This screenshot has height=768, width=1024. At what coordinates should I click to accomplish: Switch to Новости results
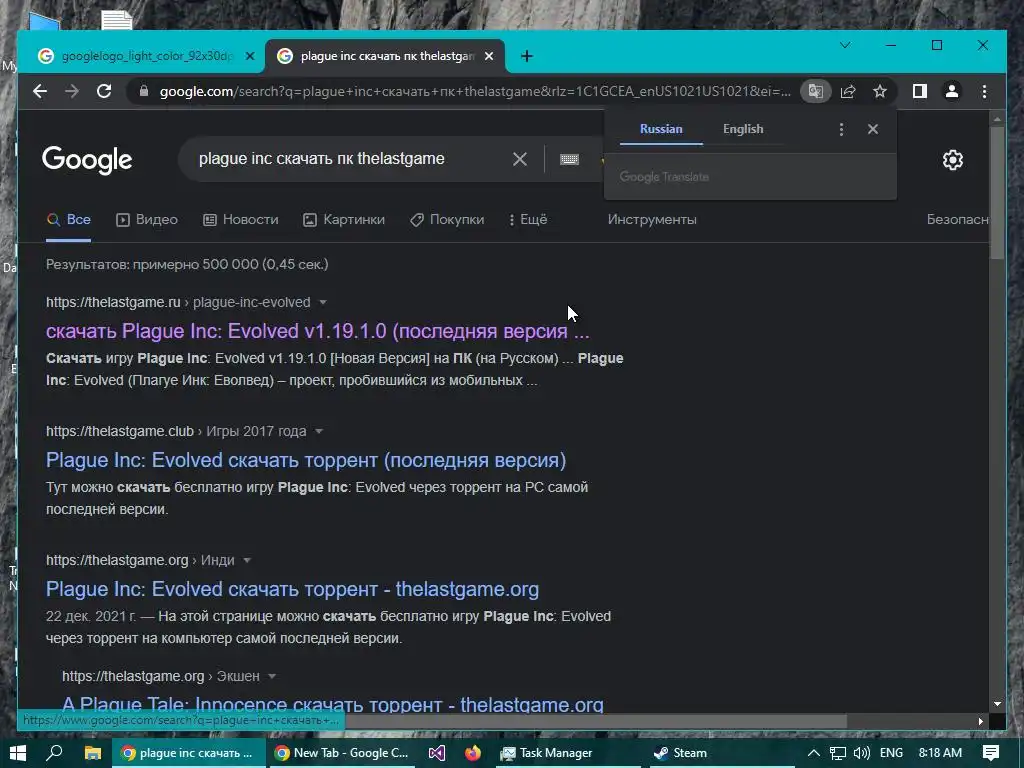pos(240,219)
